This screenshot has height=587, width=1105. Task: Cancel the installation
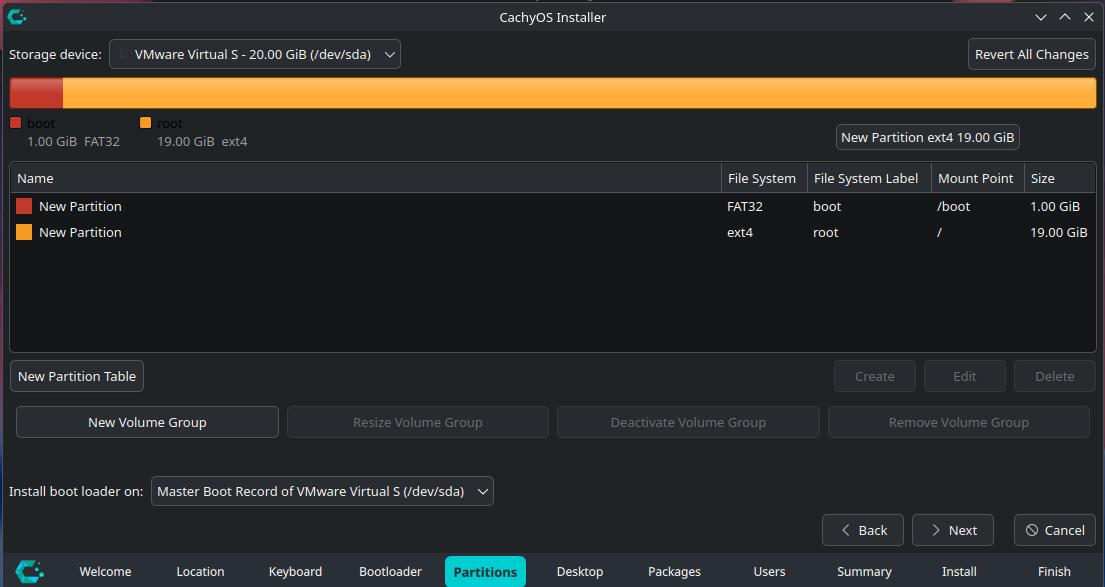pyautogui.click(x=1055, y=530)
